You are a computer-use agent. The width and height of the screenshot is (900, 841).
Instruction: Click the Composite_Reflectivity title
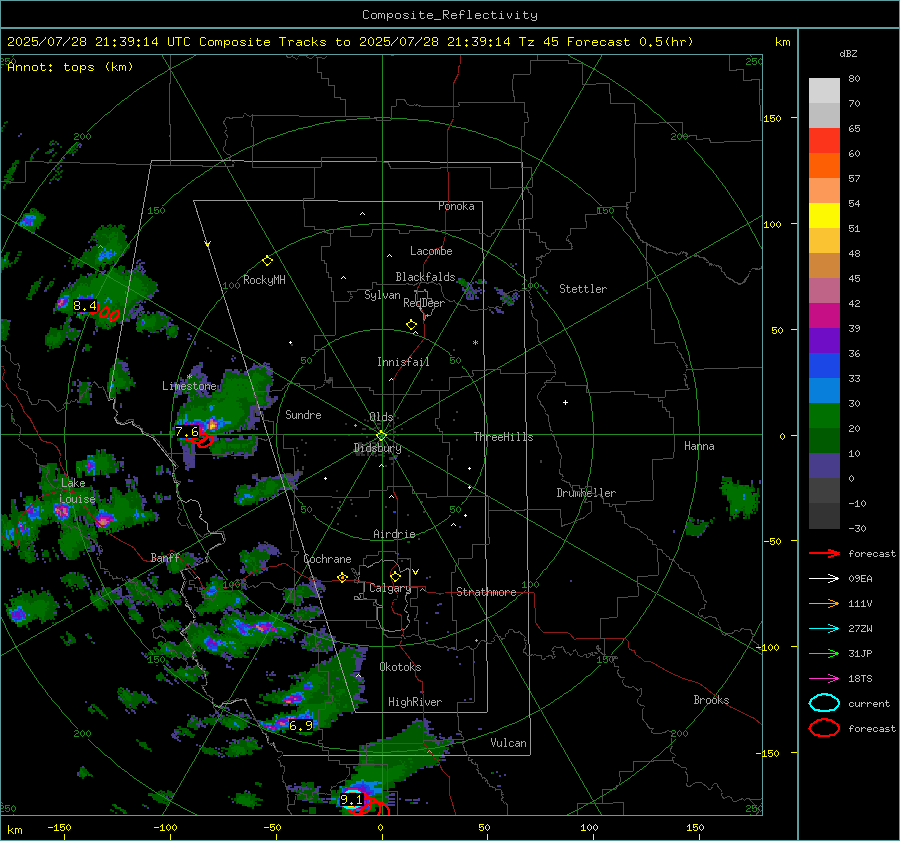point(450,15)
